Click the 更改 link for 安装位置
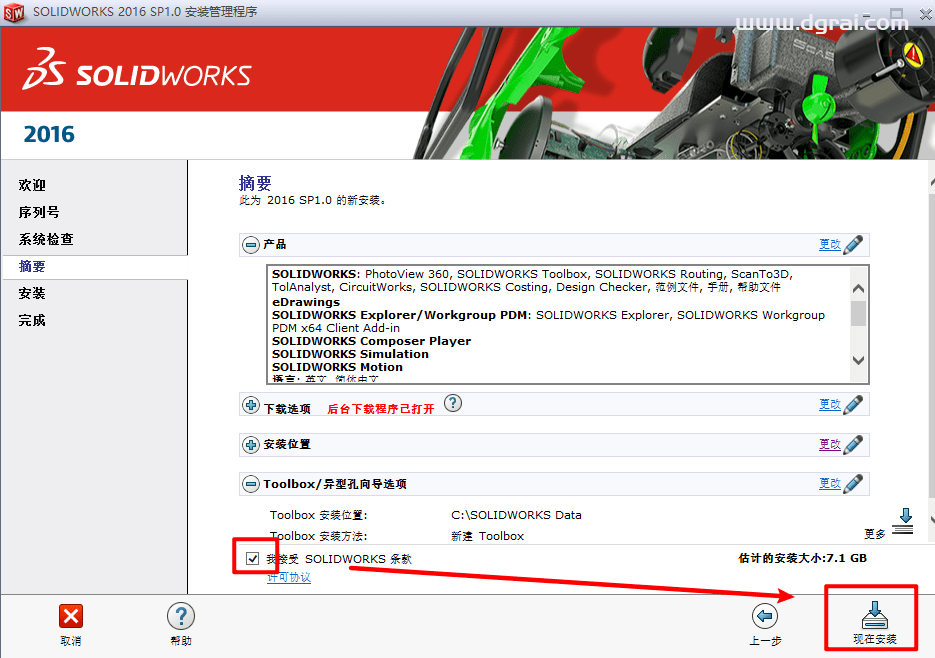Viewport: 935px width, 658px height. point(829,444)
